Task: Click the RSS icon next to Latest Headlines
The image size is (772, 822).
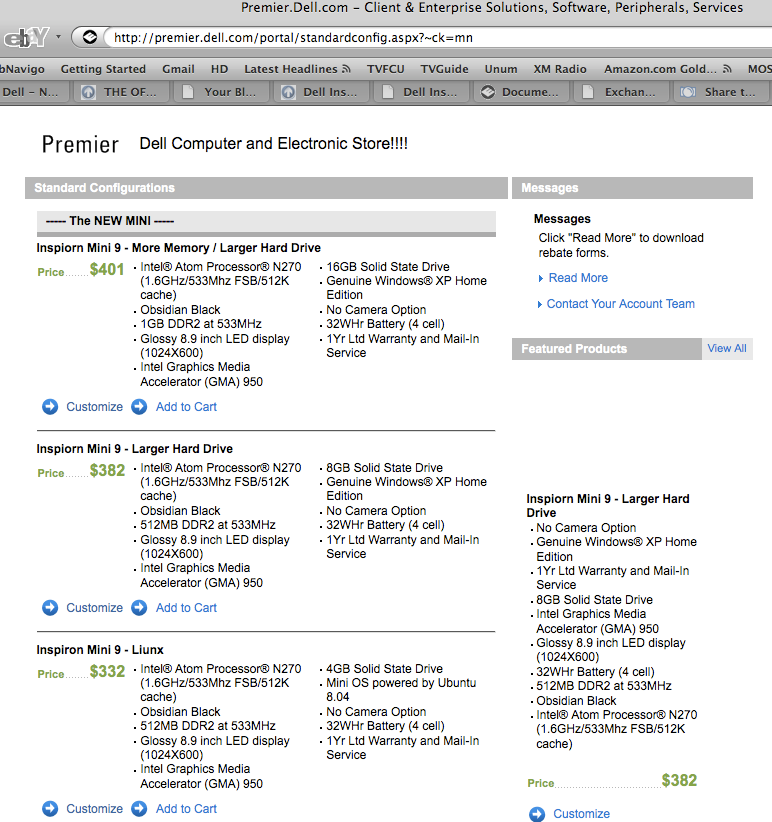Action: tap(346, 69)
